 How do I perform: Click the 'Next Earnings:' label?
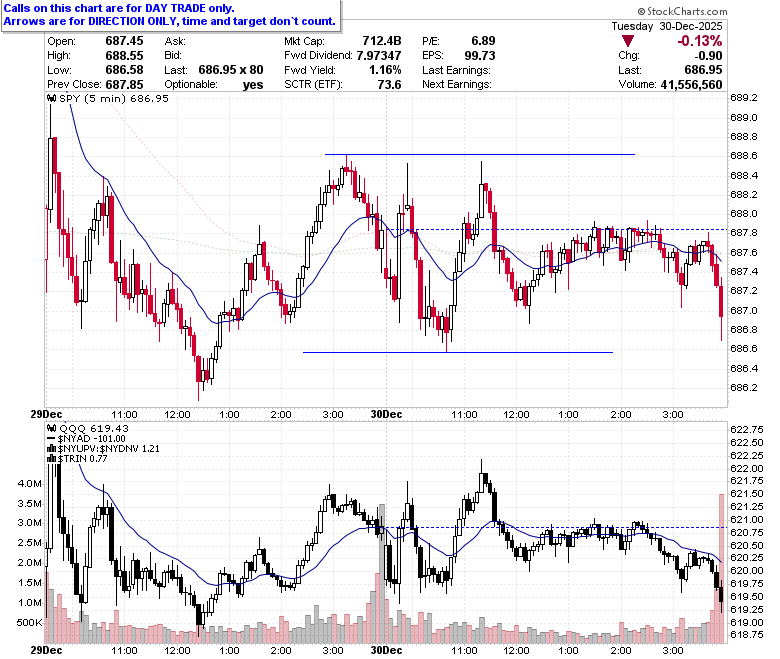[457, 85]
